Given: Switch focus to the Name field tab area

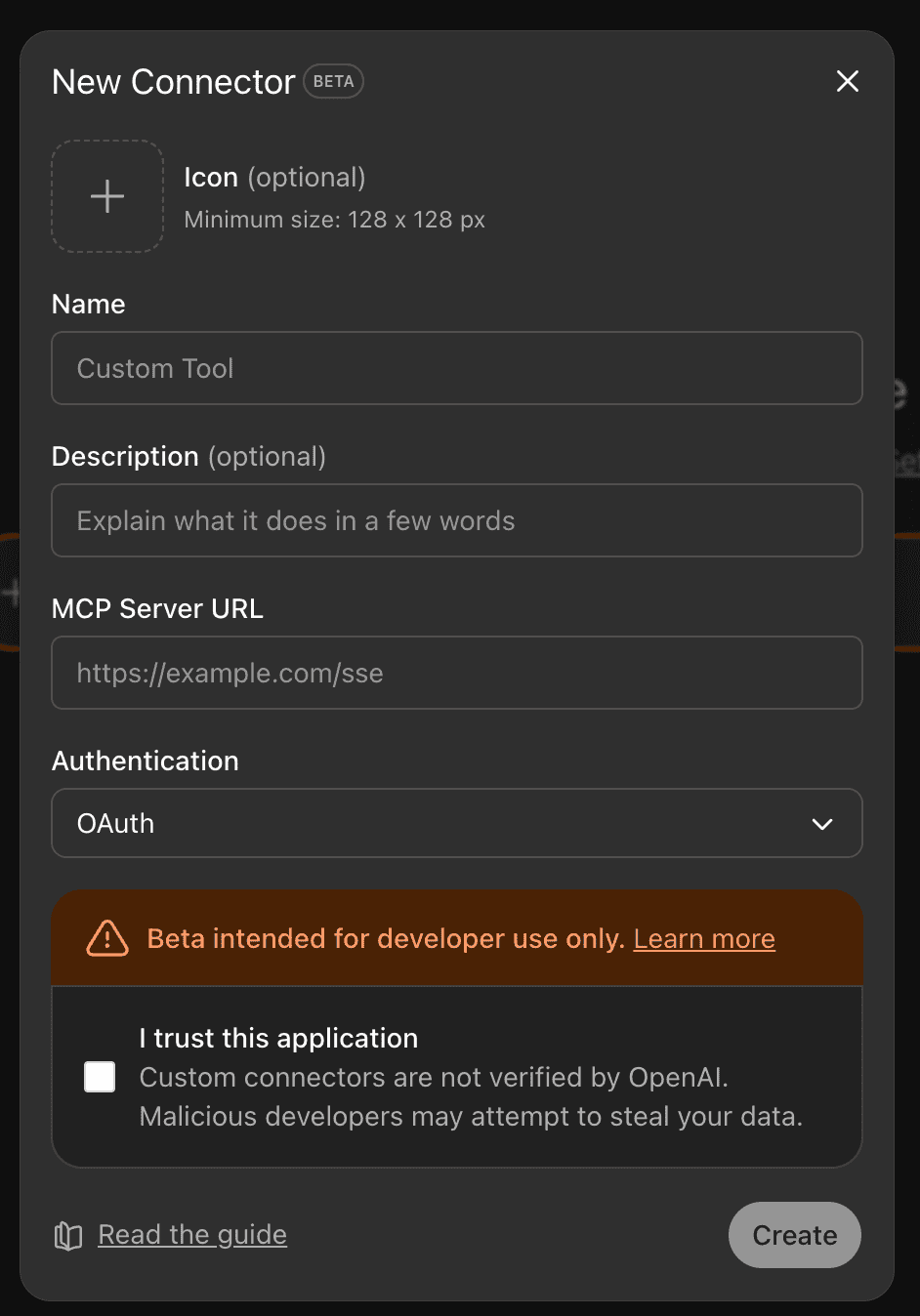Looking at the screenshot, I should (457, 368).
